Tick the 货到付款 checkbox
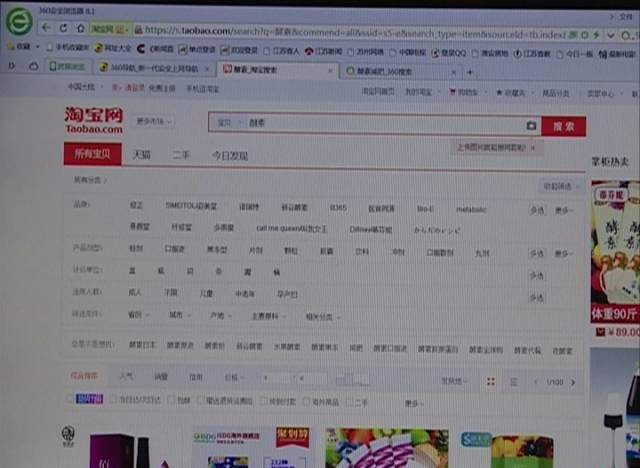 [x=264, y=401]
